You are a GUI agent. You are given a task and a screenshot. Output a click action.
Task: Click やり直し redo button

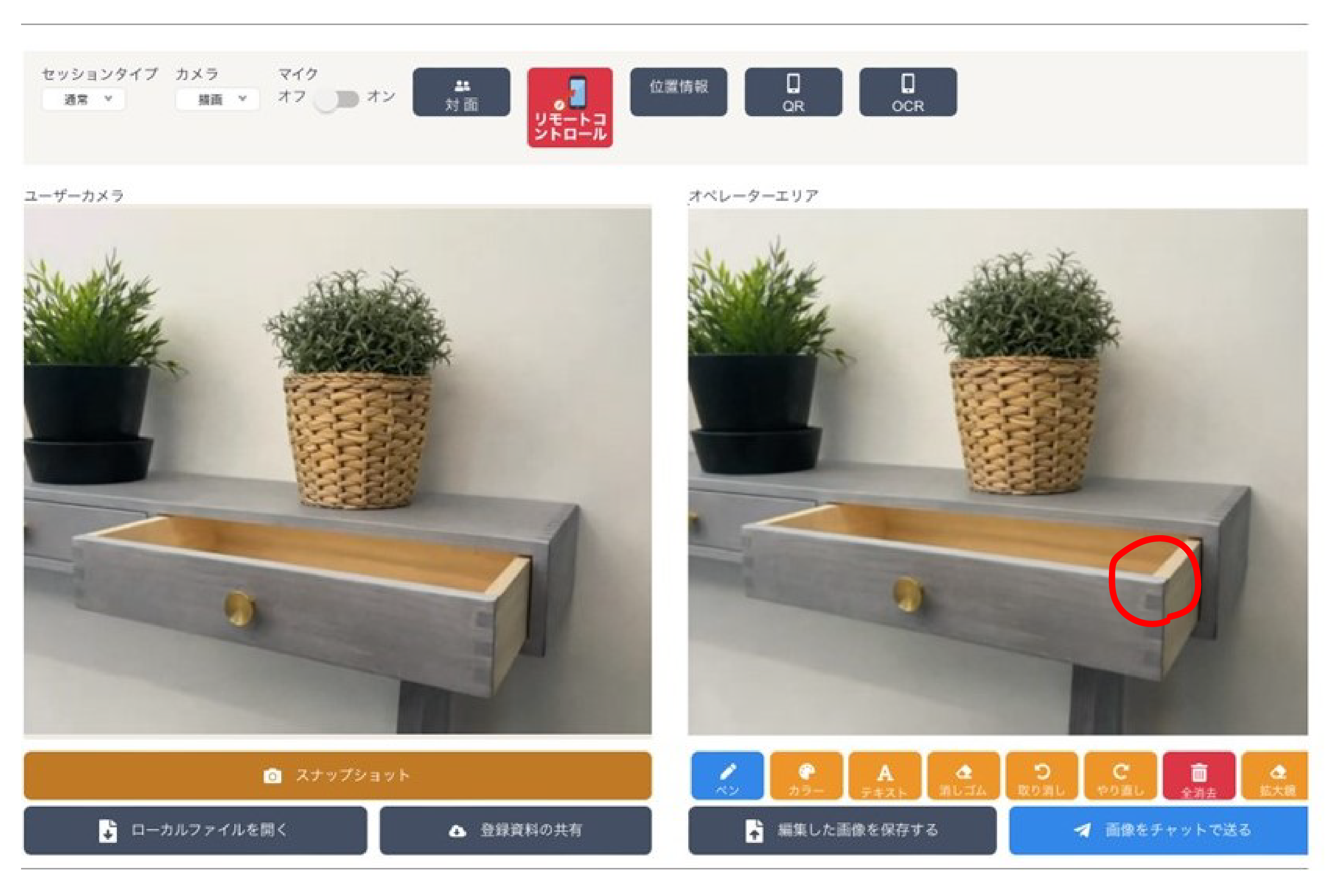(1120, 775)
